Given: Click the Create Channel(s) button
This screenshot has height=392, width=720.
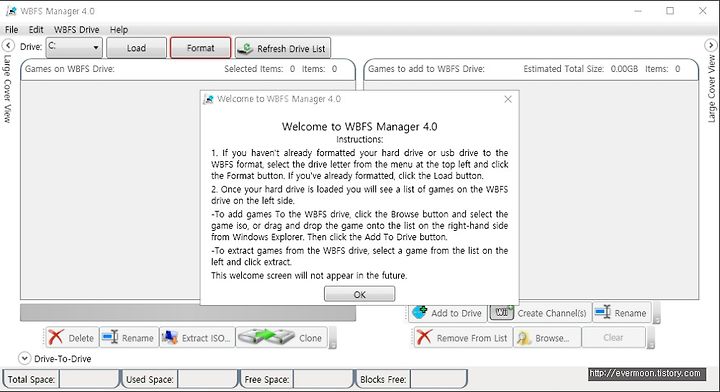Looking at the screenshot, I should tap(540, 313).
